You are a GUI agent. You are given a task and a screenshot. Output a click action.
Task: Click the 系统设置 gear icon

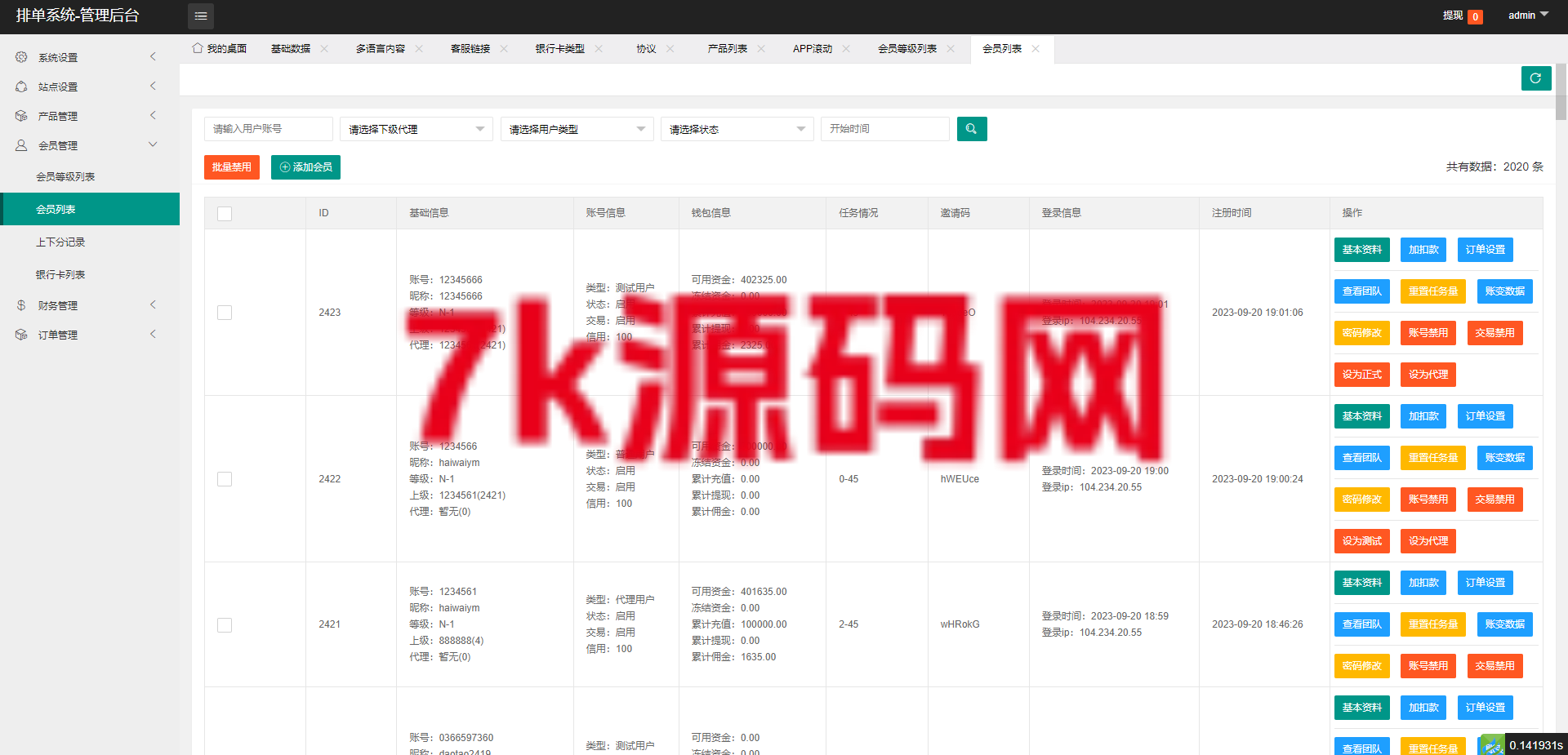[21, 57]
